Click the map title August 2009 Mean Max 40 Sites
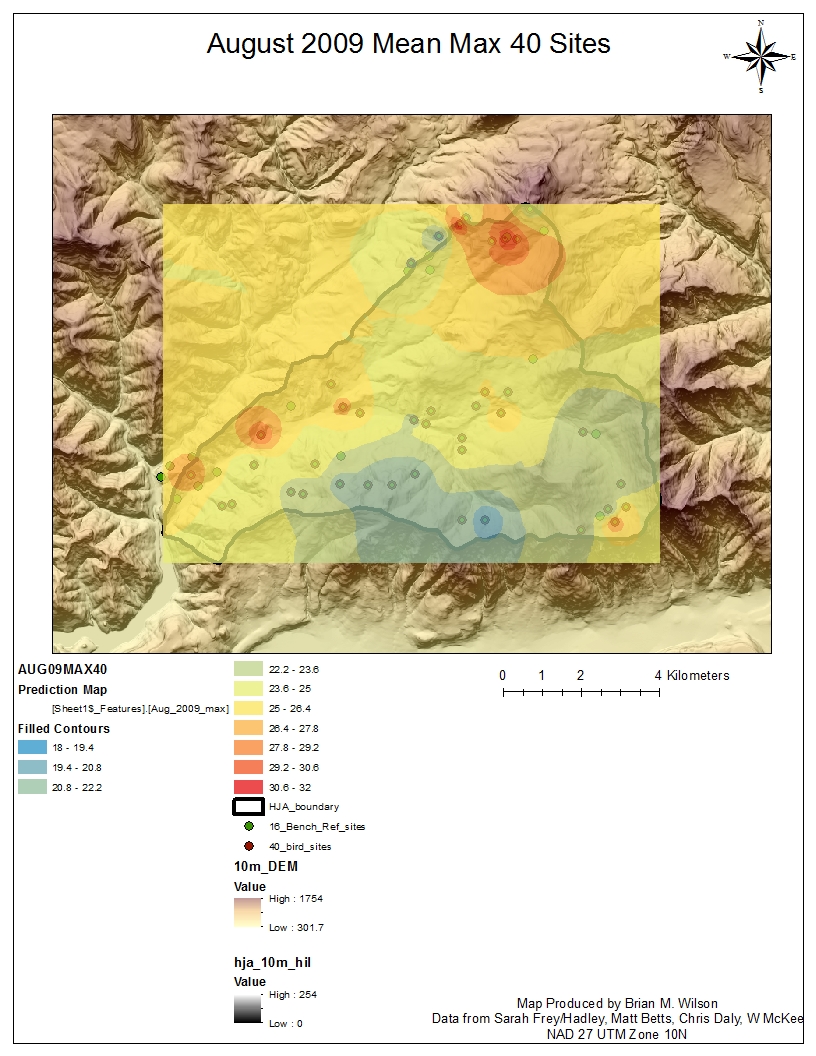Viewport: 816px width, 1056px height. [x=408, y=44]
